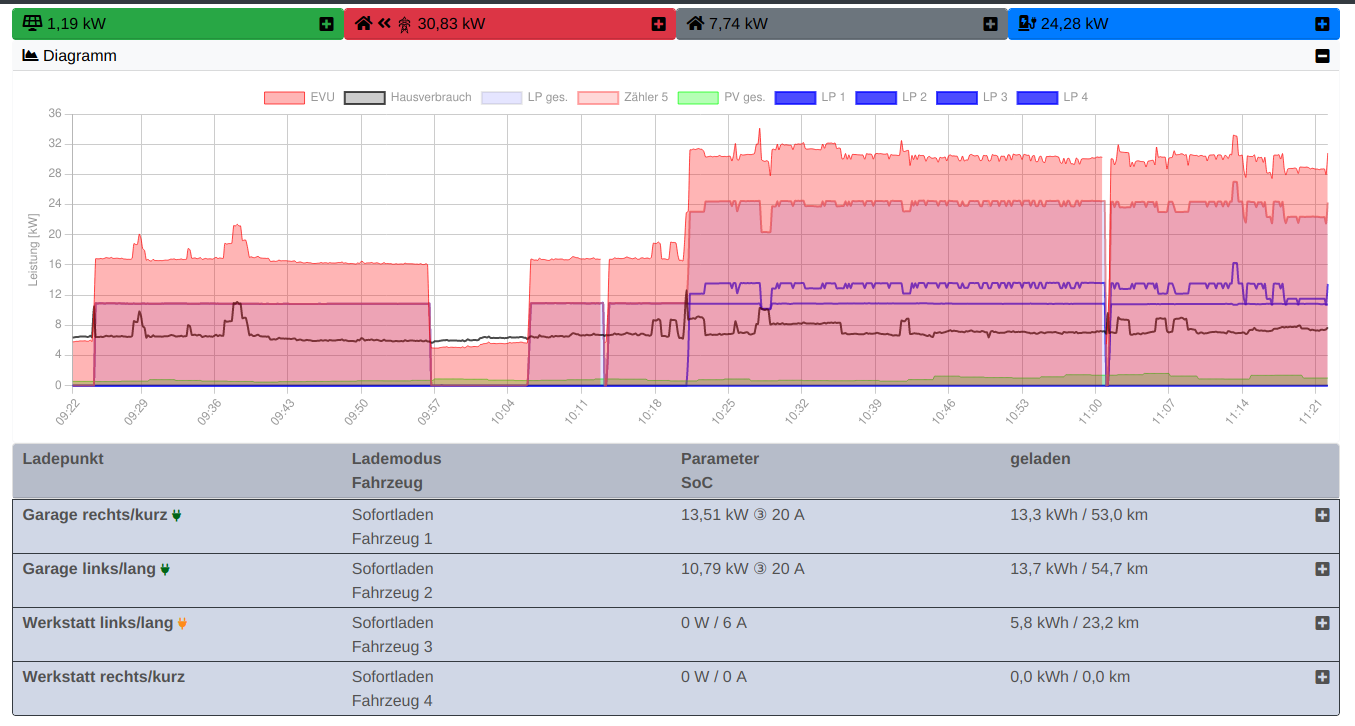1355x726 pixels.
Task: Click the charging station icon in blue bar
Action: [x=1026, y=24]
